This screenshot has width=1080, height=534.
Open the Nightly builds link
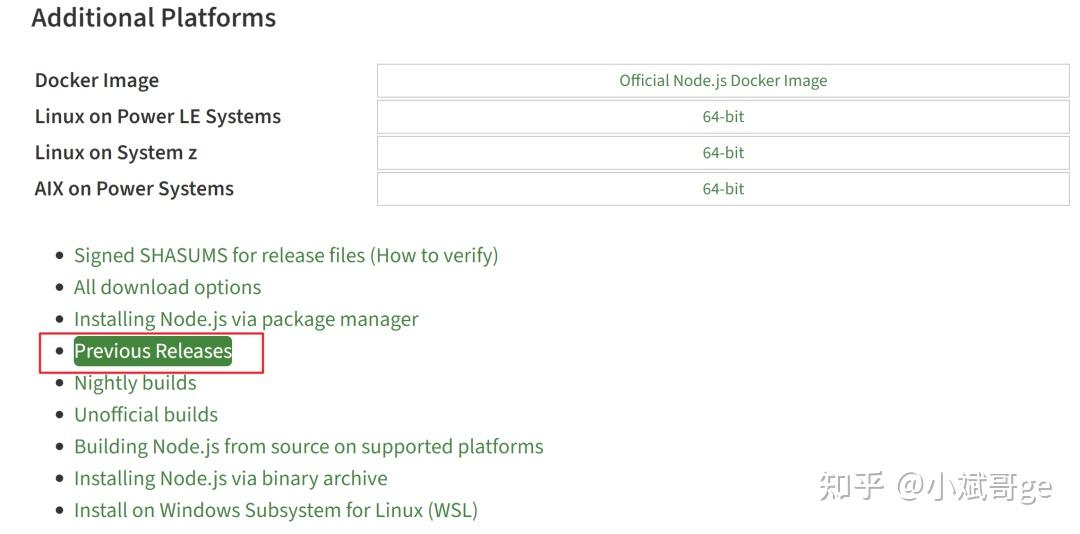click(x=135, y=383)
